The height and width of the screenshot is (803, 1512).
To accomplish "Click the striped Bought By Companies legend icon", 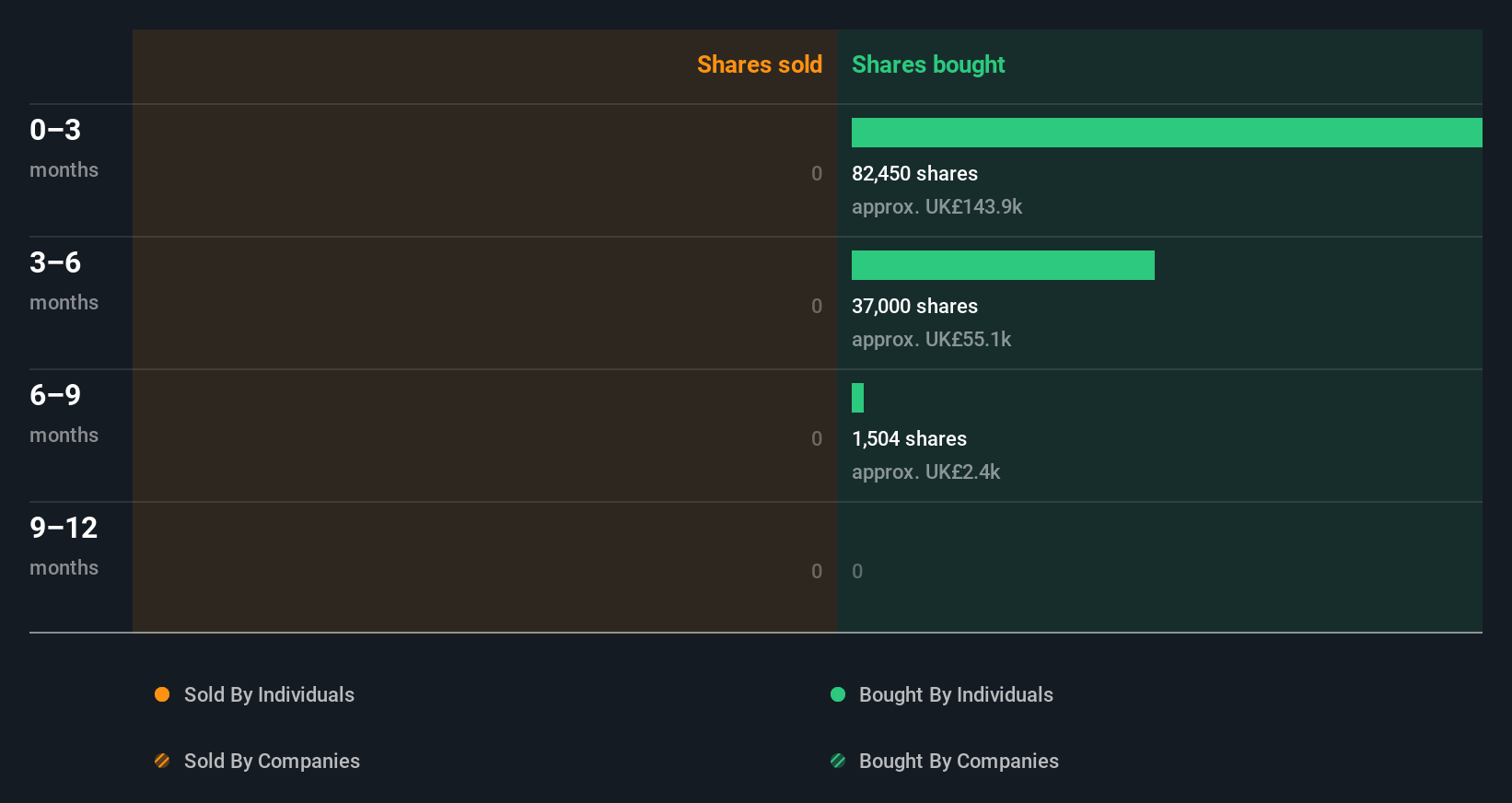I will click(838, 761).
